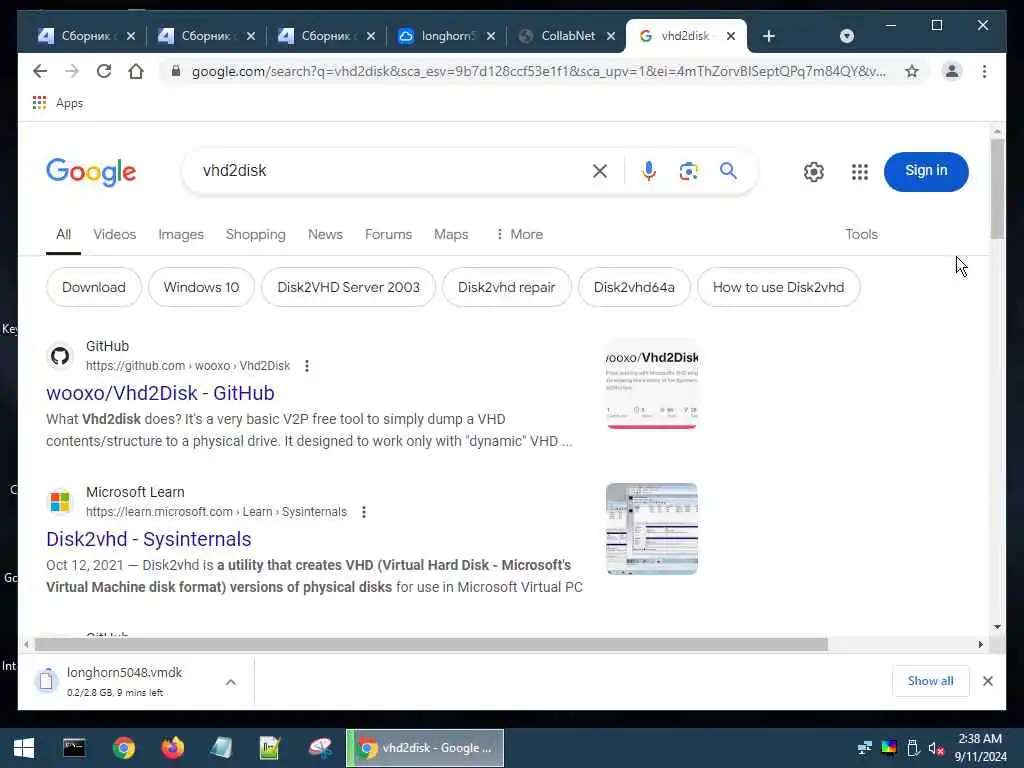Click the vertical page scrollbar thumb
Screen dimensions: 1024x768
[x=997, y=189]
